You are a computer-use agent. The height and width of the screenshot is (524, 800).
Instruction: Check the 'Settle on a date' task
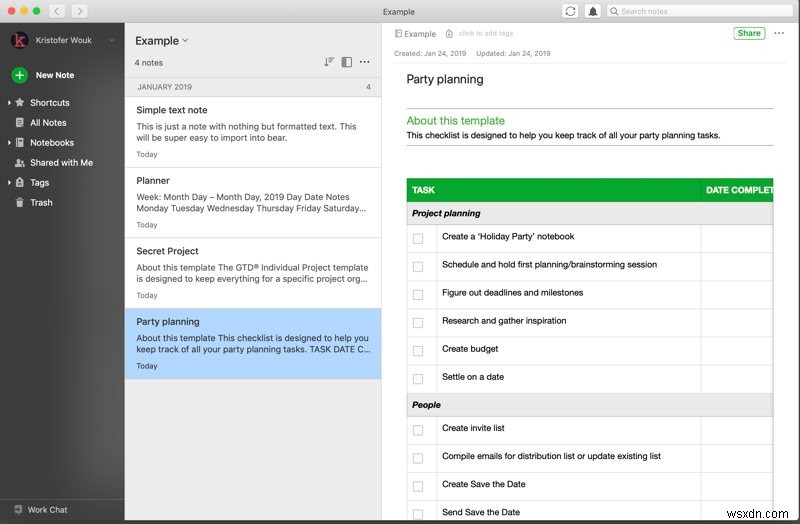pyautogui.click(x=418, y=379)
